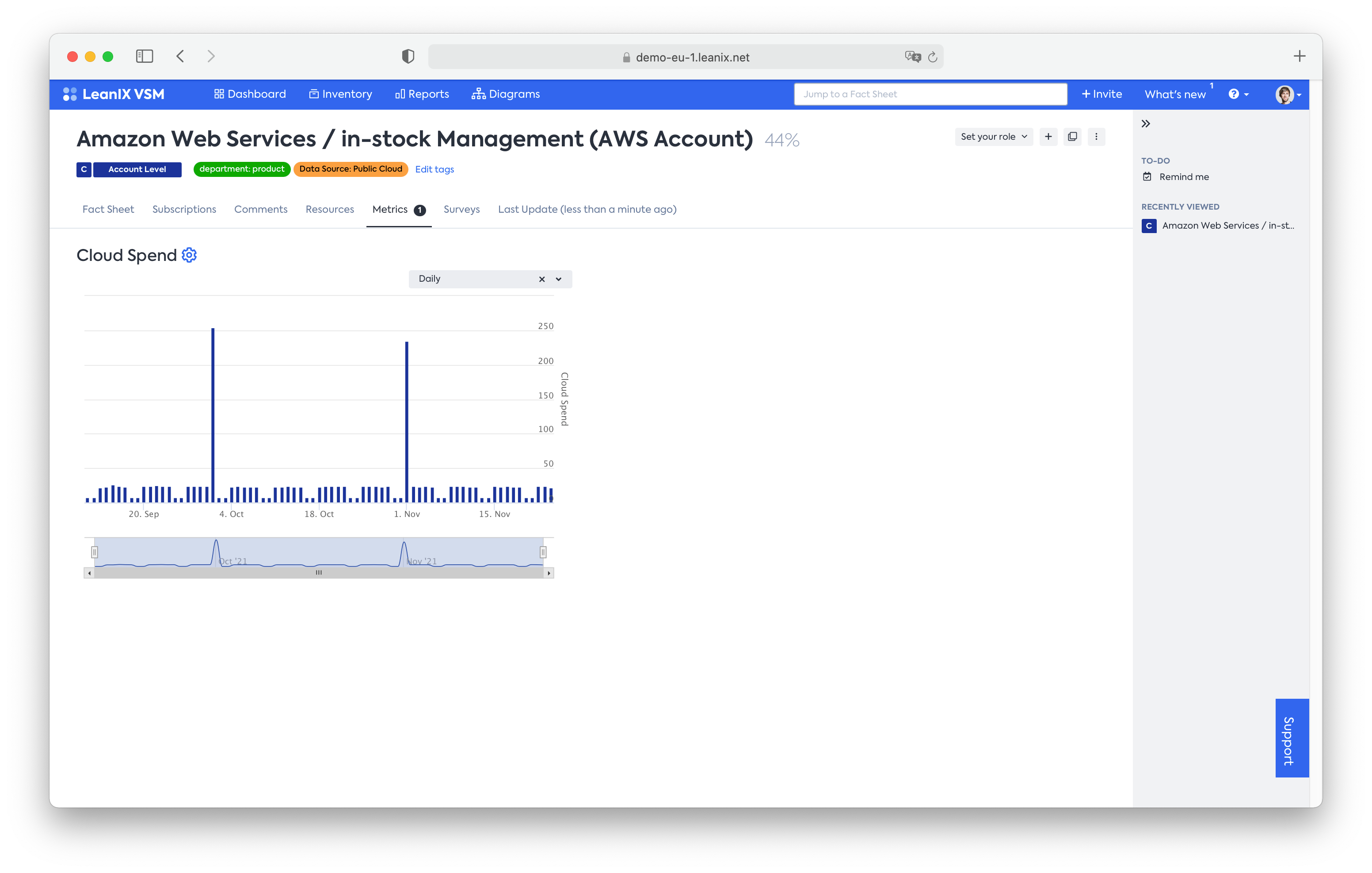1372x873 pixels.
Task: Click the department: product tag
Action: (242, 169)
